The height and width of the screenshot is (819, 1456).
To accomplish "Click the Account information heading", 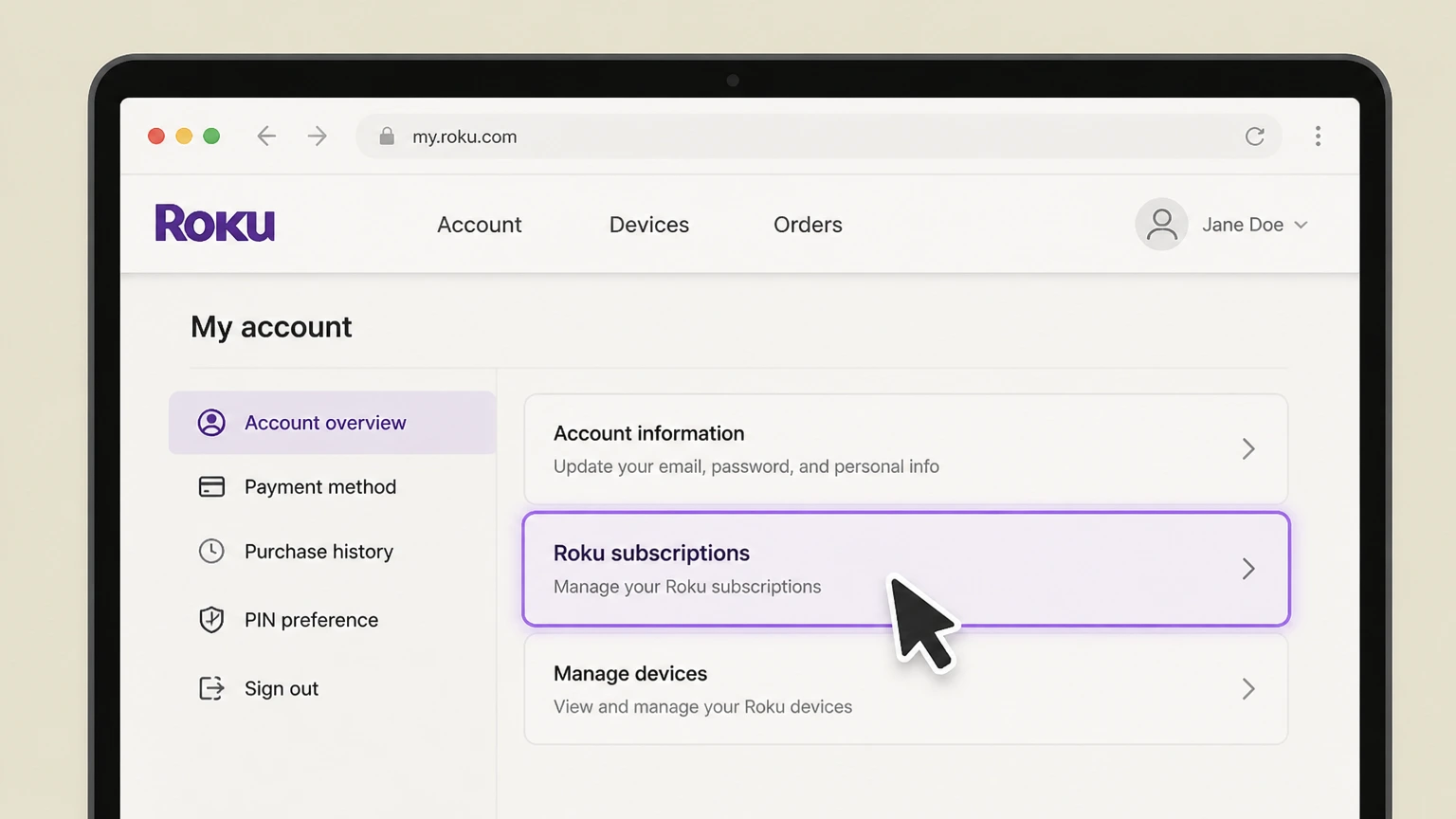I will 648,433.
